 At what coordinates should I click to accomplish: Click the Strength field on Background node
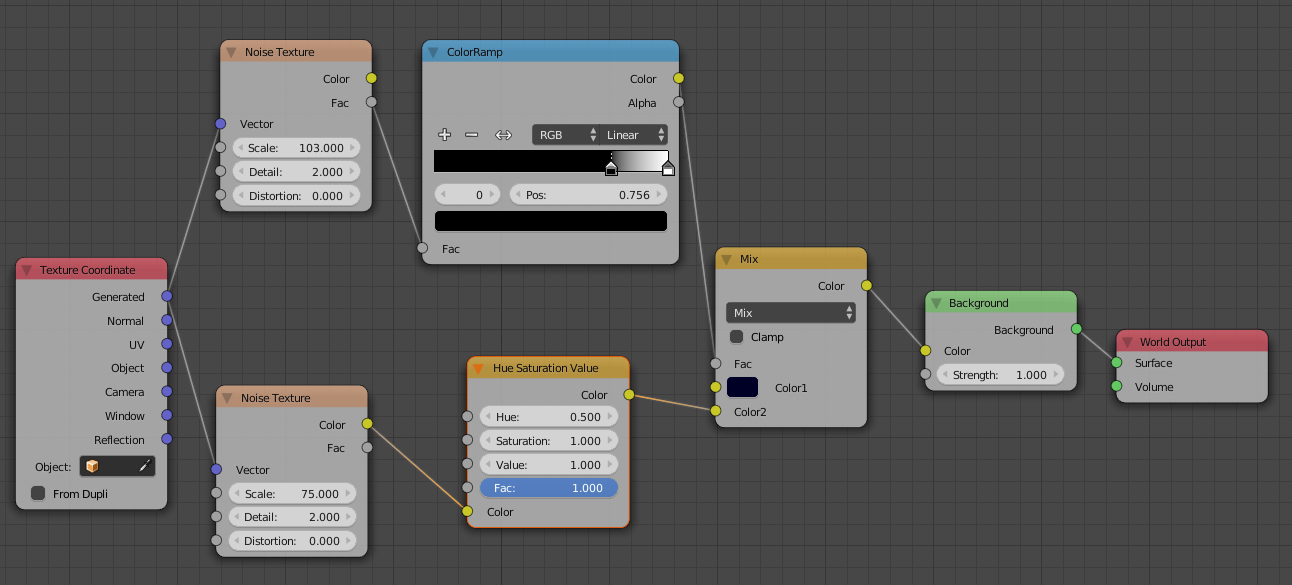[1000, 375]
